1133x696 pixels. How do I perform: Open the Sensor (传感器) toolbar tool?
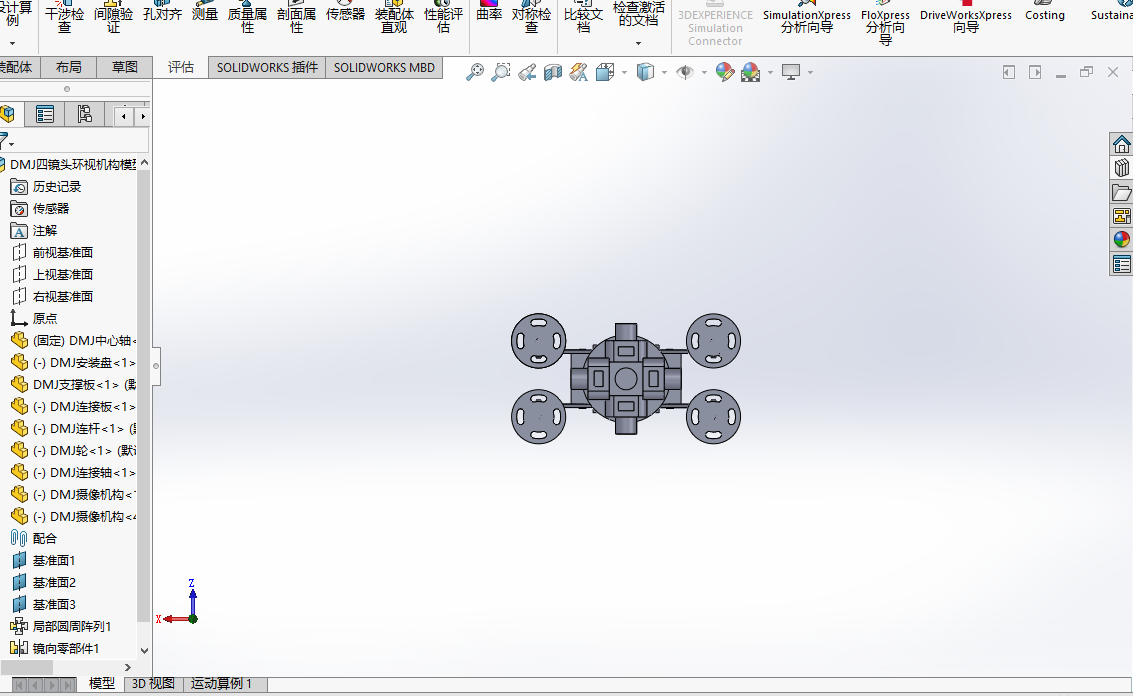pos(345,13)
